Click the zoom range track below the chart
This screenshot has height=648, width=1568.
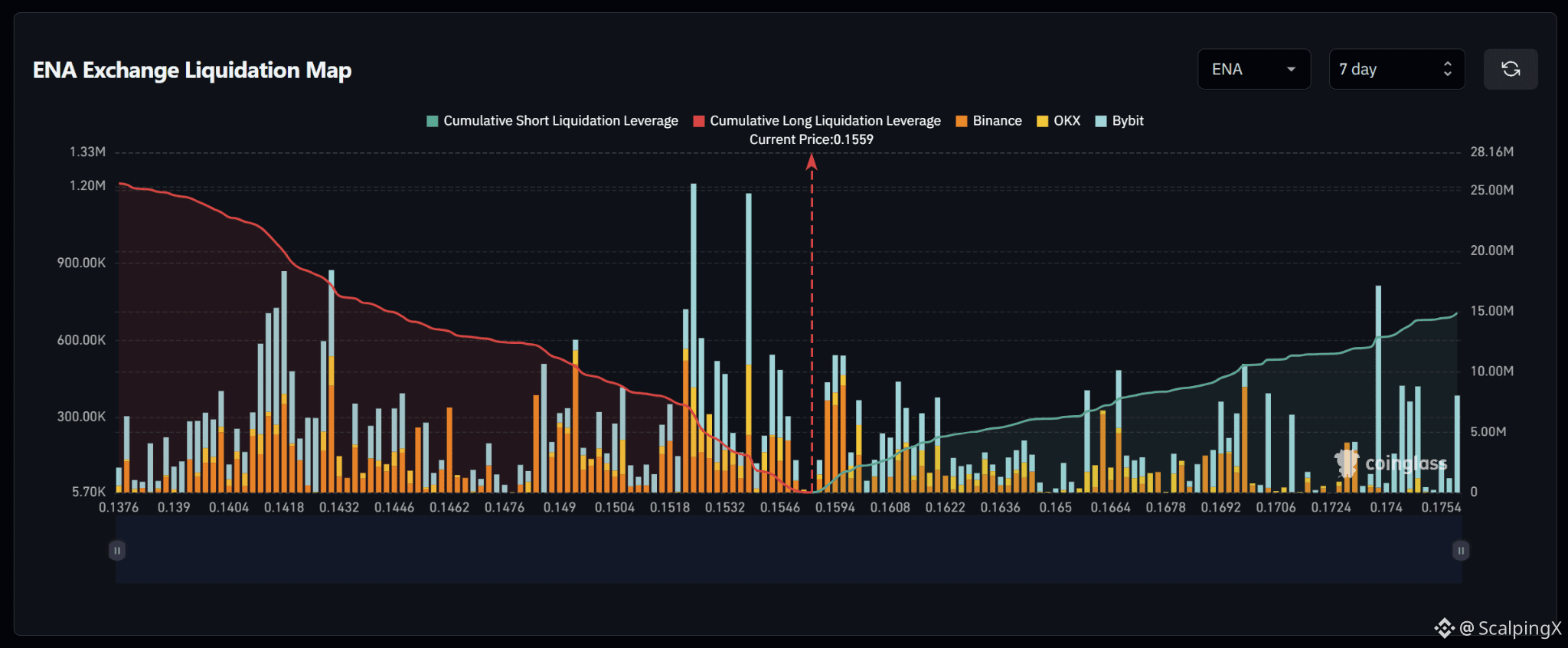point(789,550)
